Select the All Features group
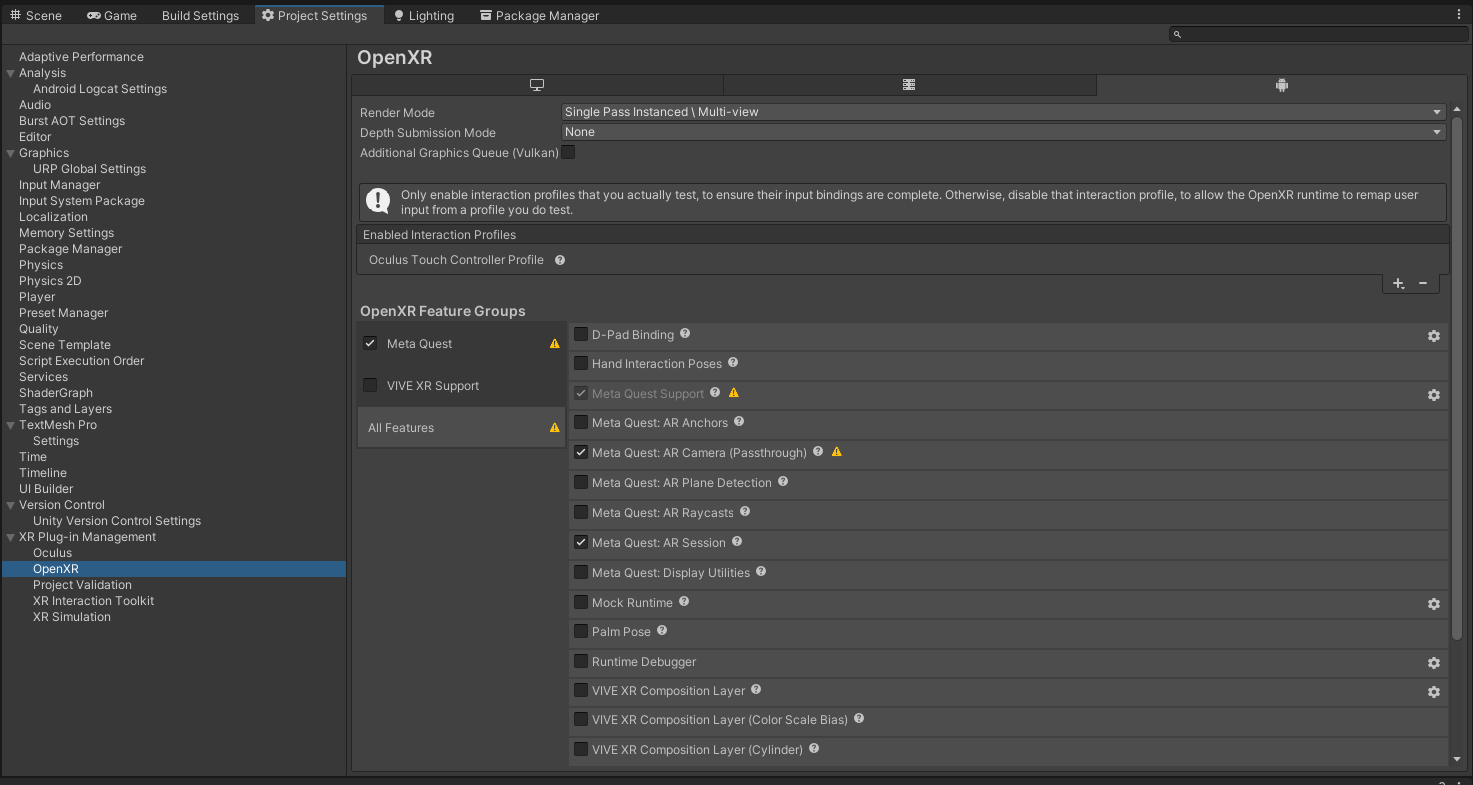1473x785 pixels. pyautogui.click(x=401, y=428)
